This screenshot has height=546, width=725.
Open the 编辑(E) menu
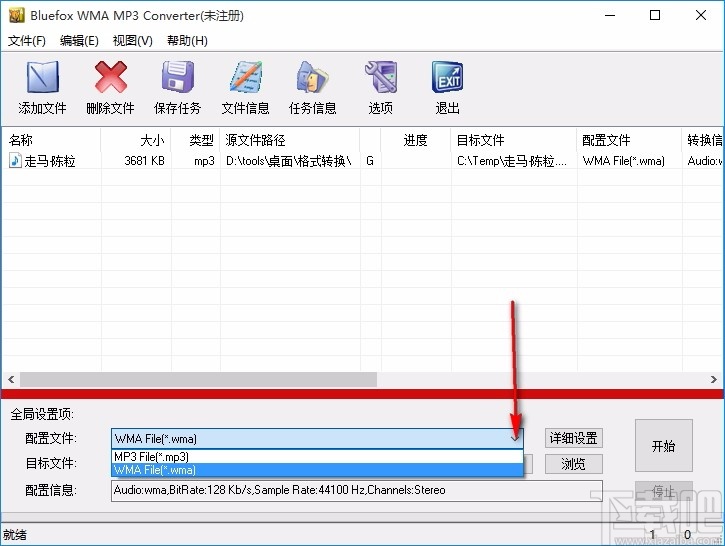pyautogui.click(x=79, y=41)
